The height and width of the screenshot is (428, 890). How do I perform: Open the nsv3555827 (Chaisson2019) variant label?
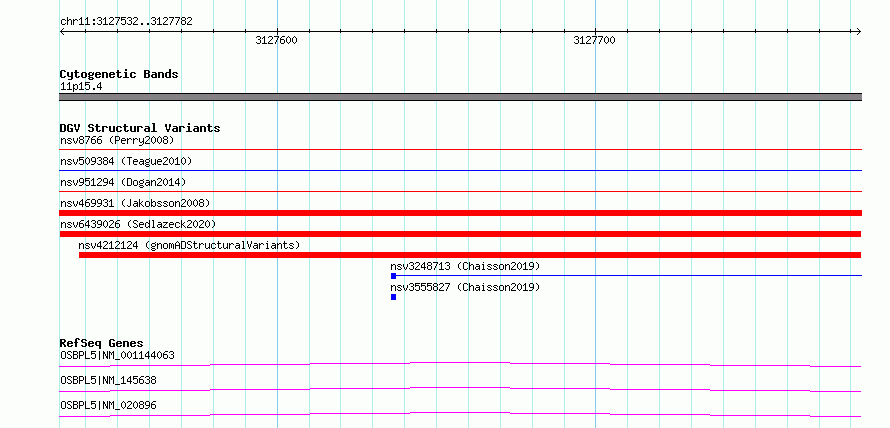(465, 287)
